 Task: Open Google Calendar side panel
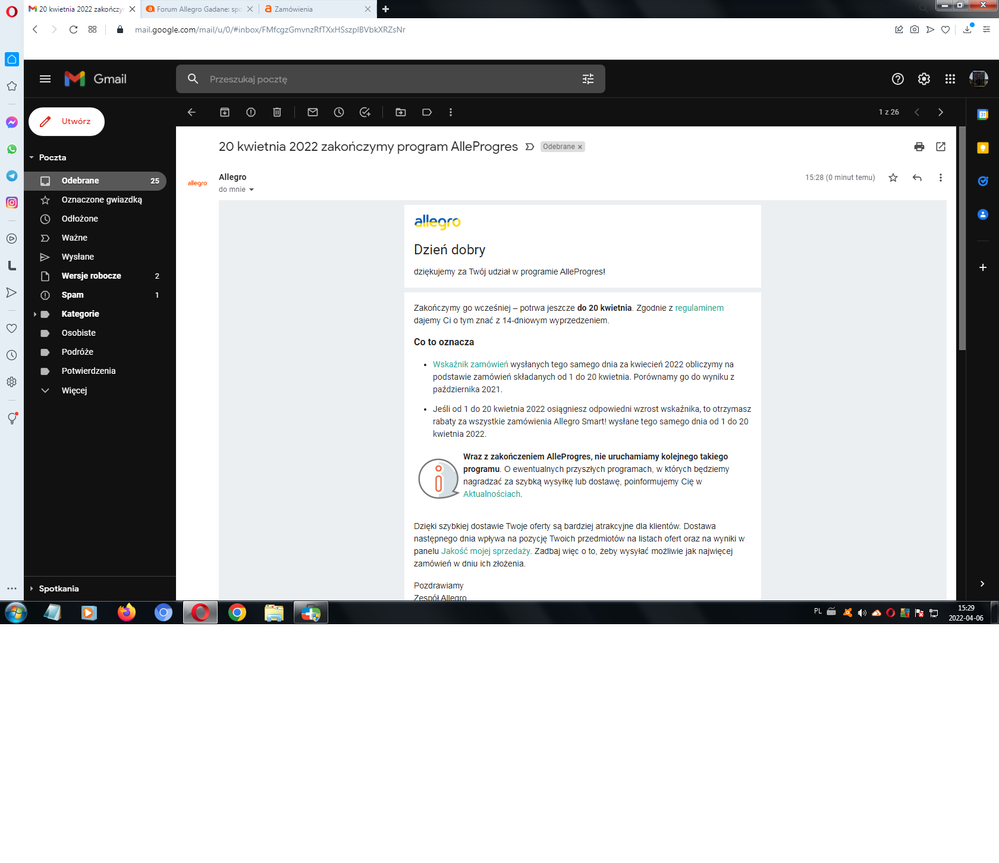pyautogui.click(x=982, y=115)
